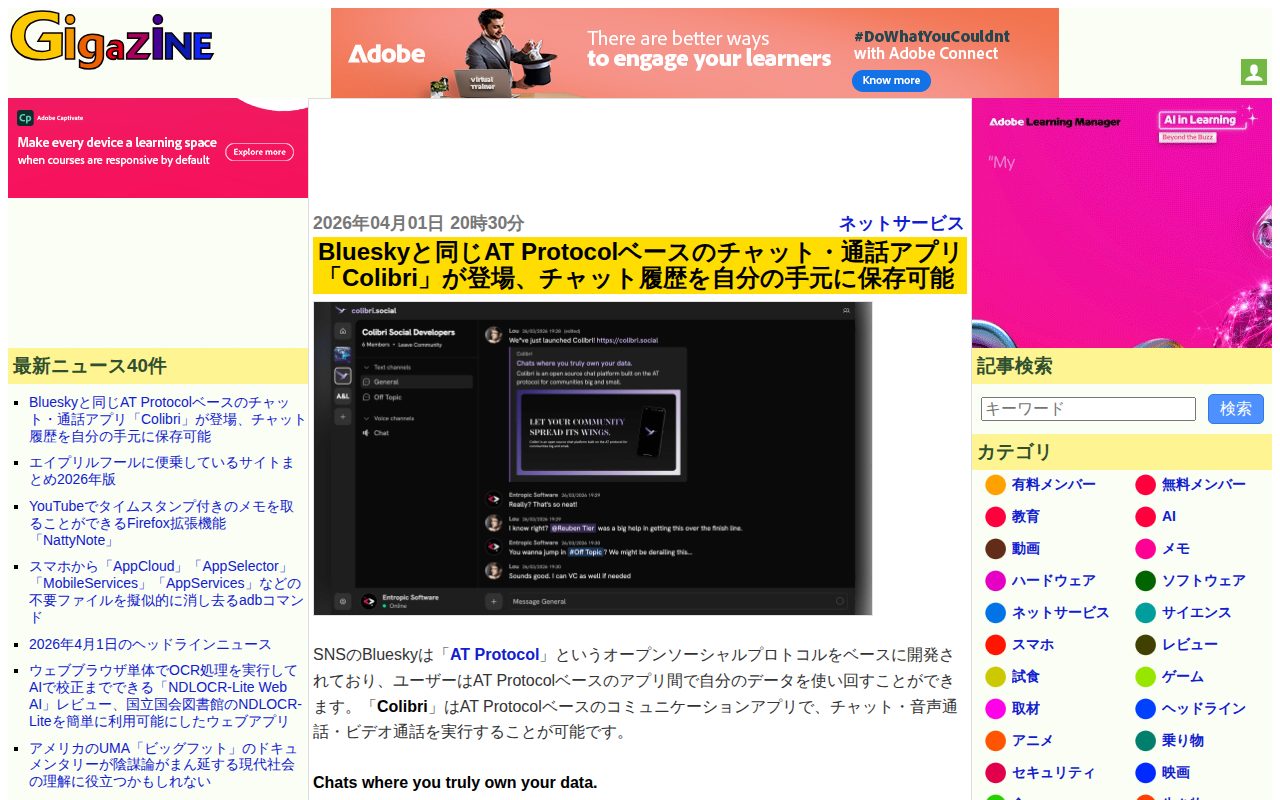Focus the キーワード search input field
Image resolution: width=1280 pixels, height=800 pixels.
coord(1088,409)
